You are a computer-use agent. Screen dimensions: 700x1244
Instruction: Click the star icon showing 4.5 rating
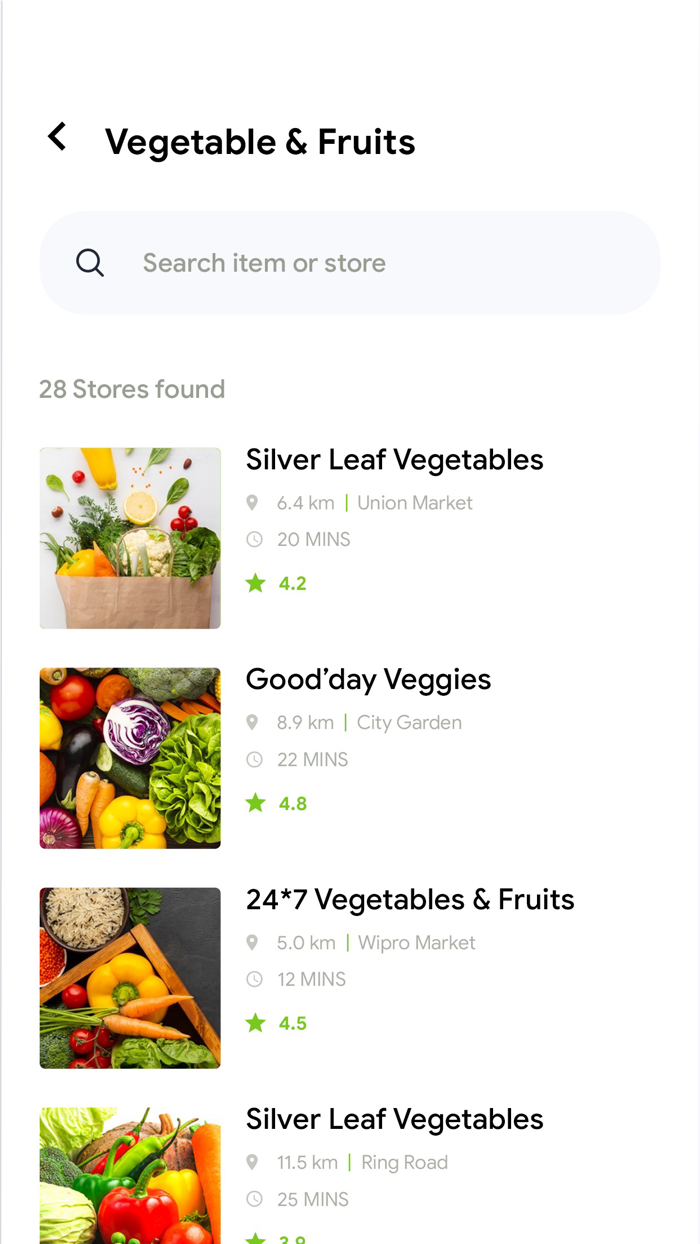click(x=256, y=1022)
